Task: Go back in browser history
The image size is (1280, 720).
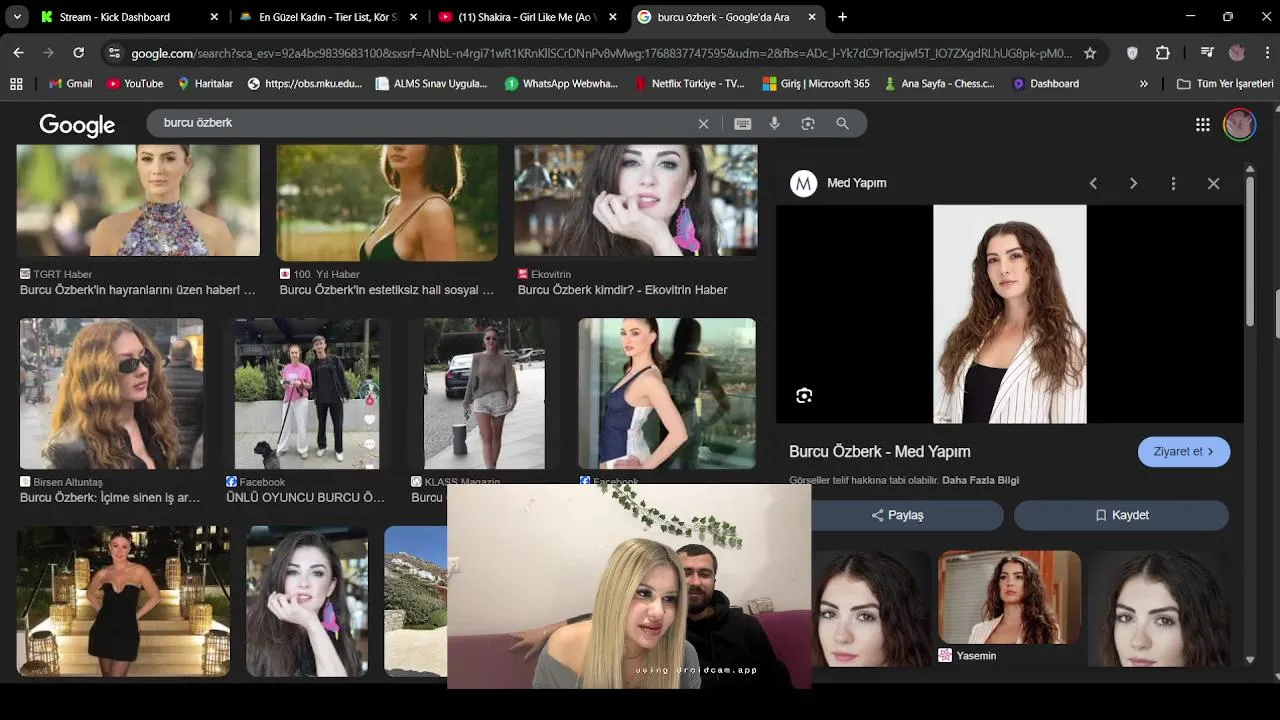Action: 18,53
